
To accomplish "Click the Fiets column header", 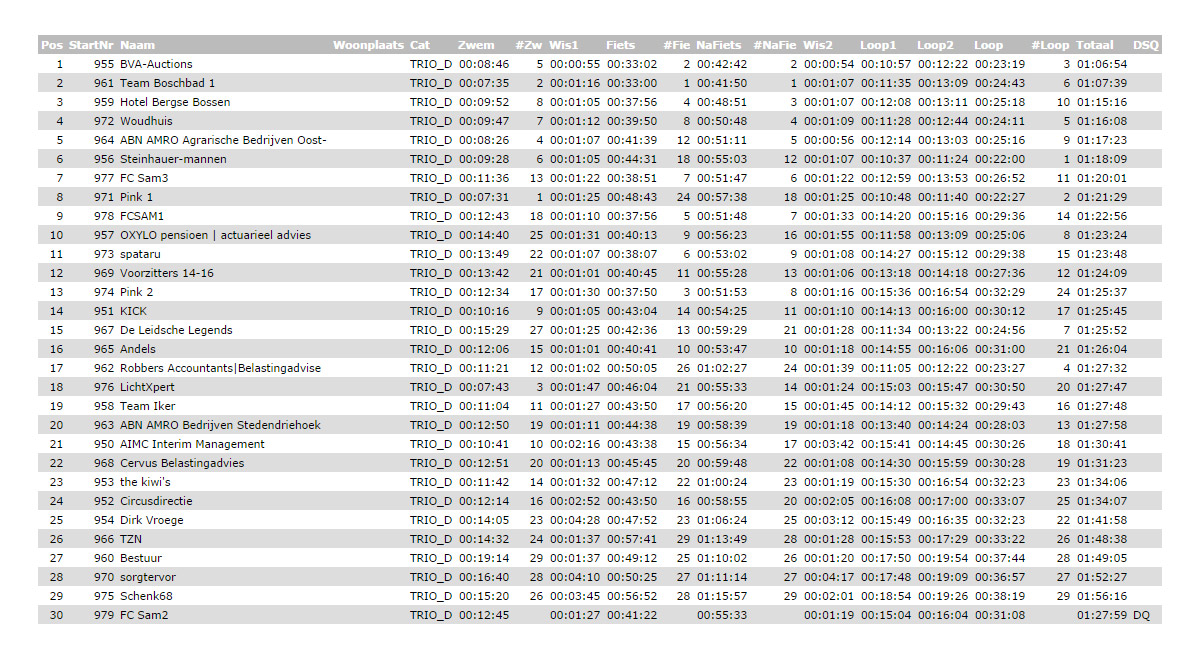I will (x=620, y=45).
